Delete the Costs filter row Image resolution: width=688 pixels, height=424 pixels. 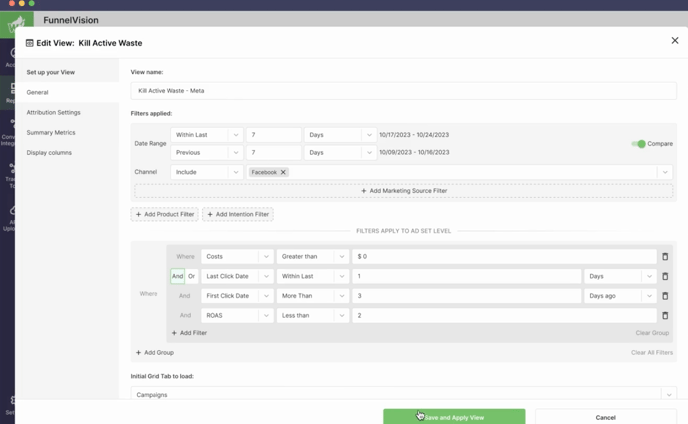pyautogui.click(x=665, y=257)
